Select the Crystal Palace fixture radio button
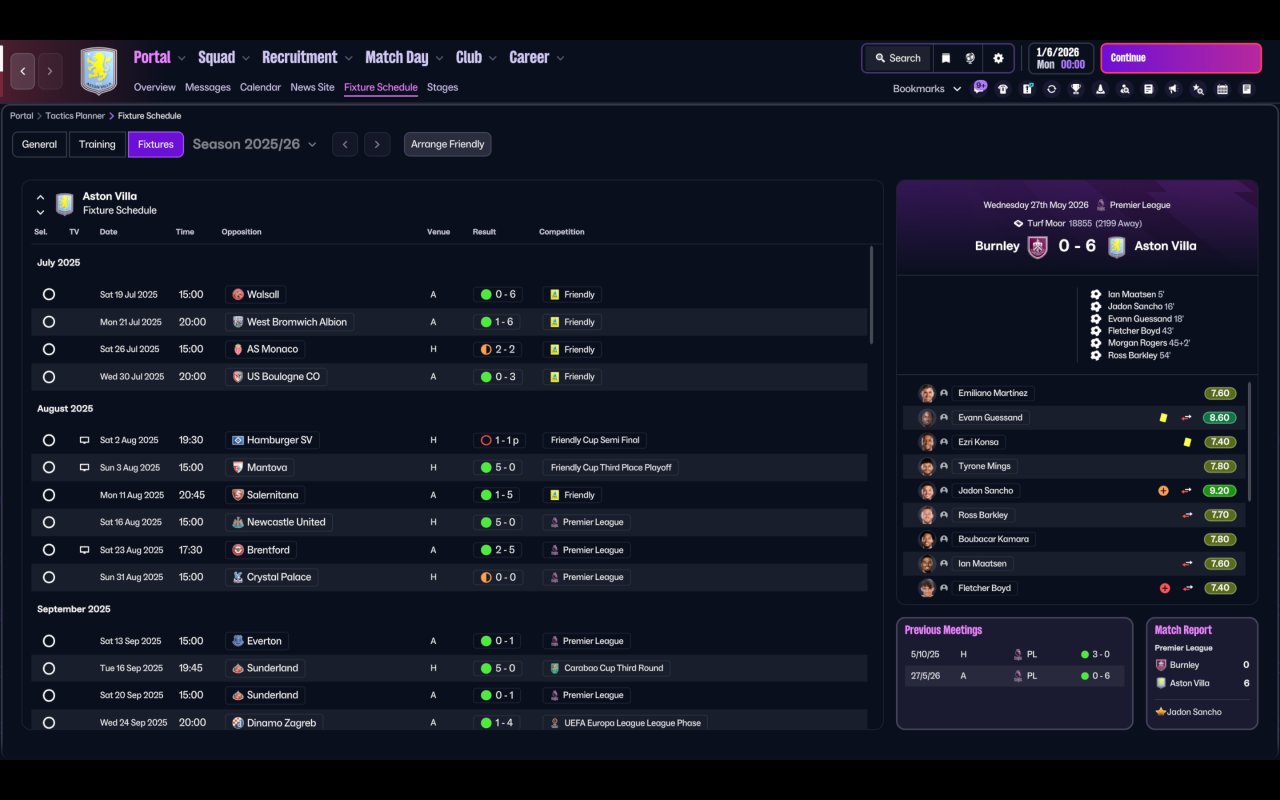Viewport: 1280px width, 800px height. 49,577
